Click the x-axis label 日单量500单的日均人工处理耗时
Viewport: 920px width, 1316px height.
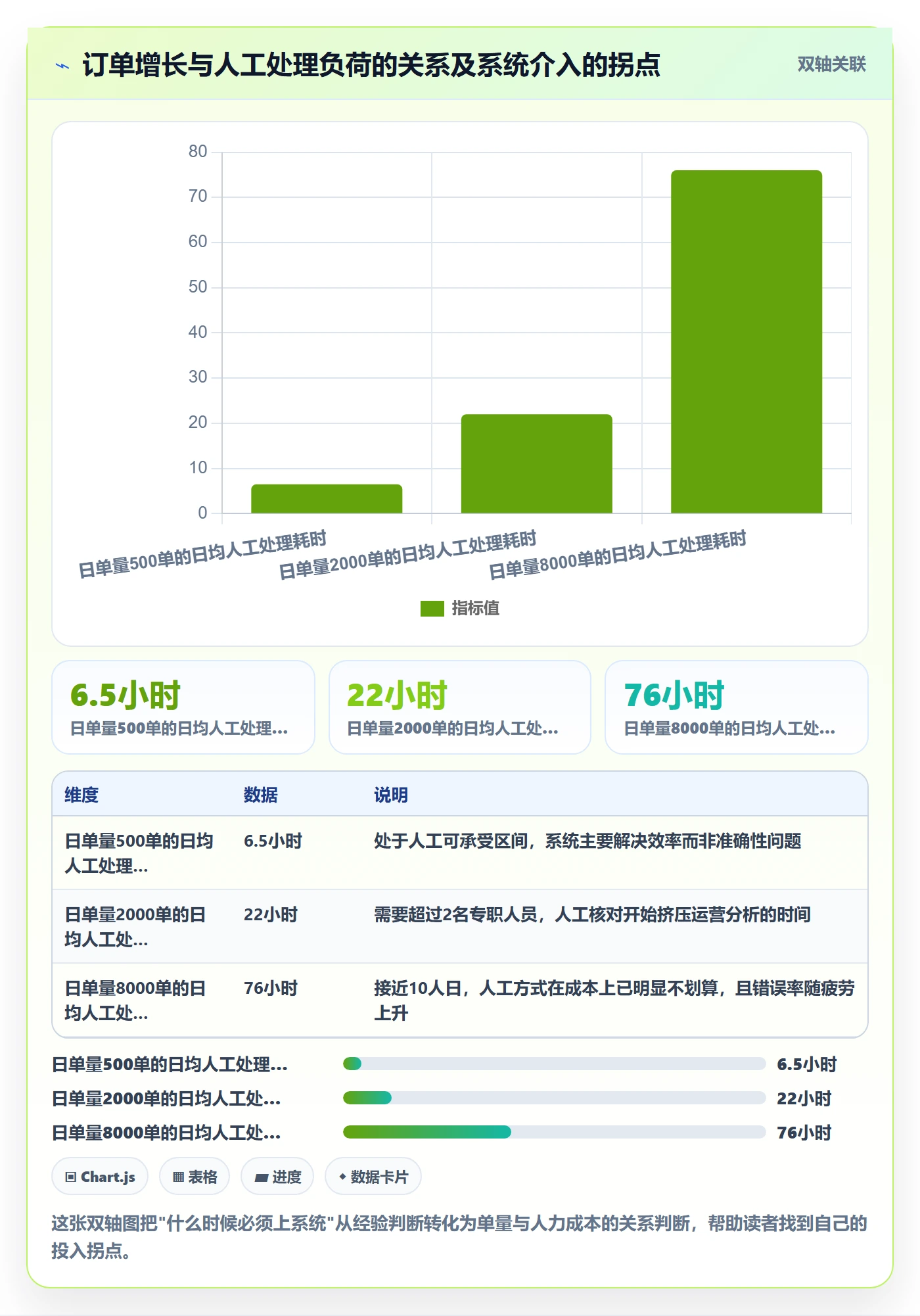202,554
